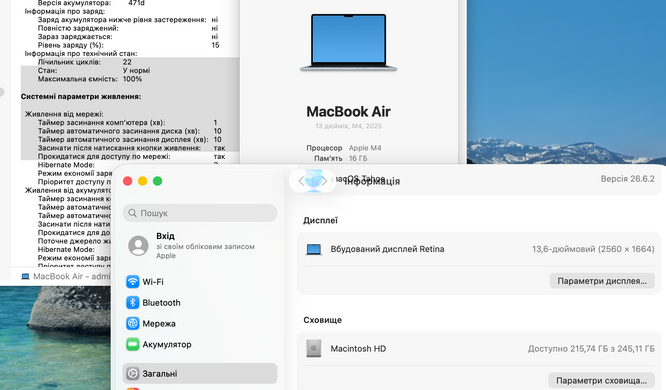This screenshot has height=390, width=666.
Task: Click Рівень заряду (%) row
Action: click(x=128, y=45)
